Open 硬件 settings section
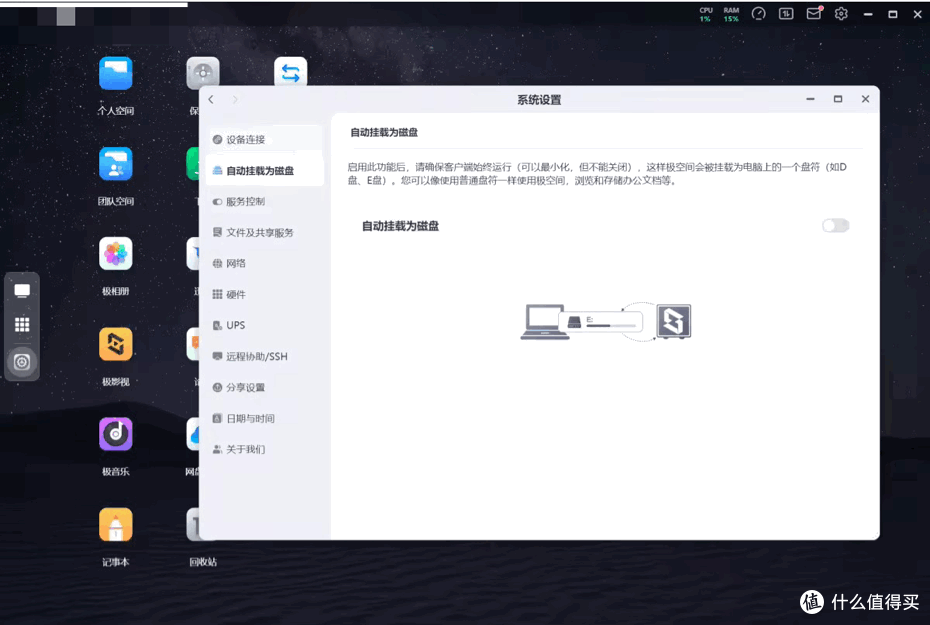Screen dimensions: 930x625 pos(265,294)
